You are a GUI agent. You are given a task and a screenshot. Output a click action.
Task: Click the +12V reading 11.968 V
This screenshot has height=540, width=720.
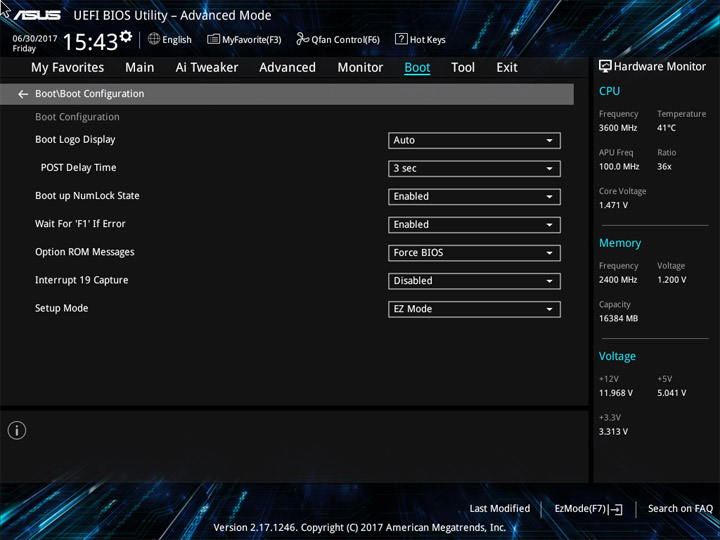point(616,393)
